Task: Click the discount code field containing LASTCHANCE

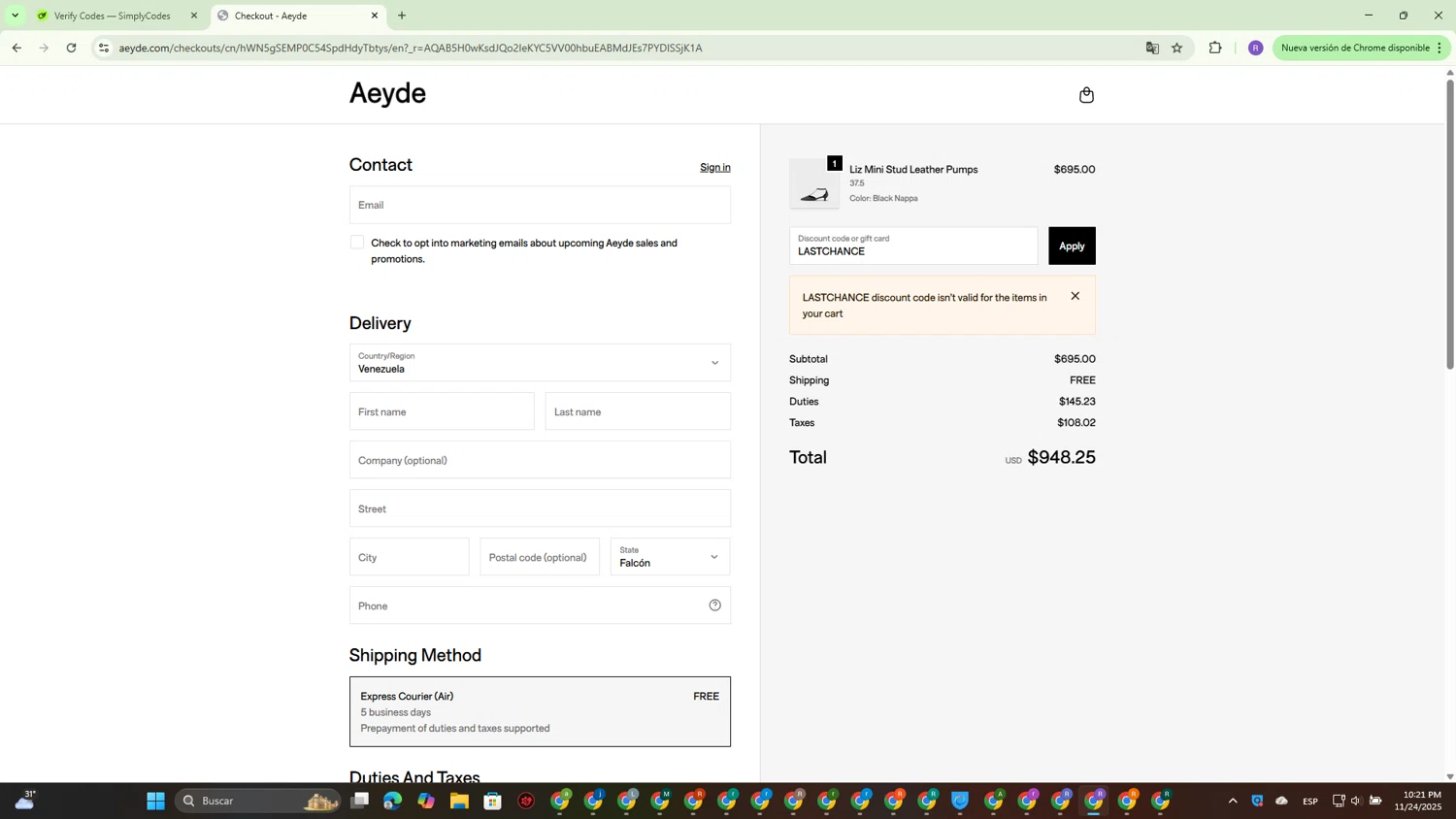Action: (913, 246)
